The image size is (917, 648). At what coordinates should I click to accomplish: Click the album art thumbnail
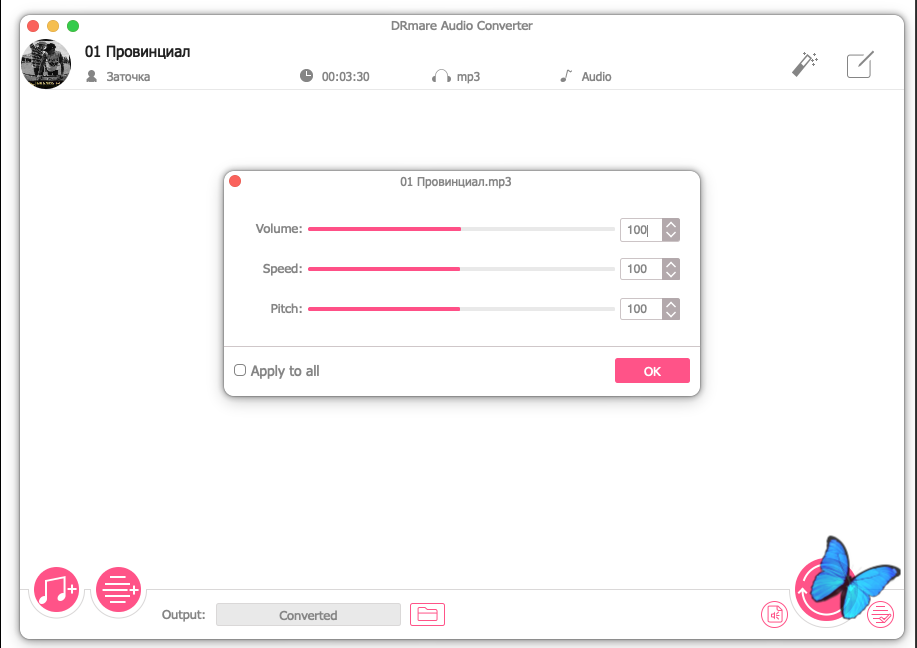(46, 65)
